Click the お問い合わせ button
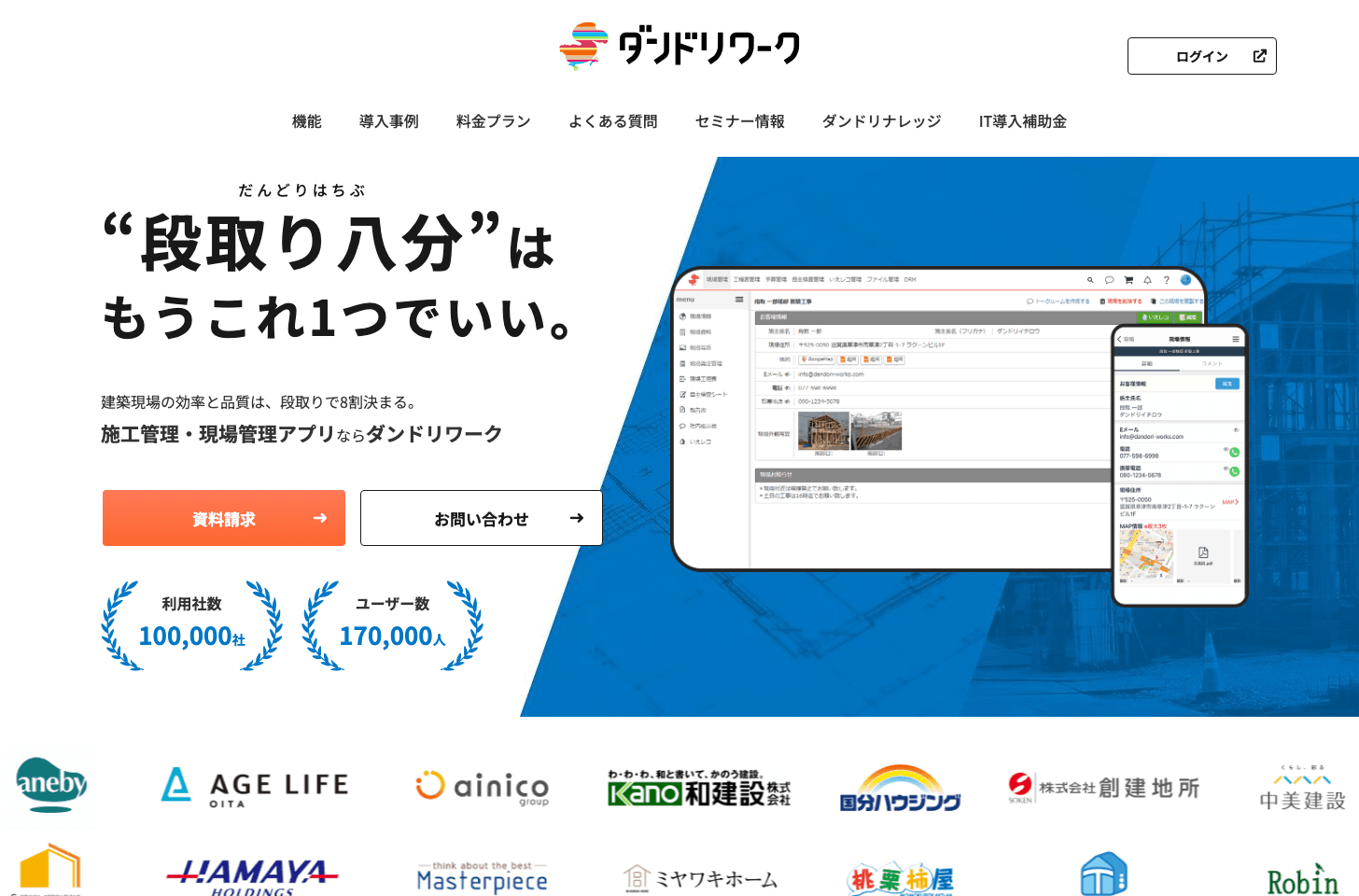The height and width of the screenshot is (896, 1359). point(481,518)
